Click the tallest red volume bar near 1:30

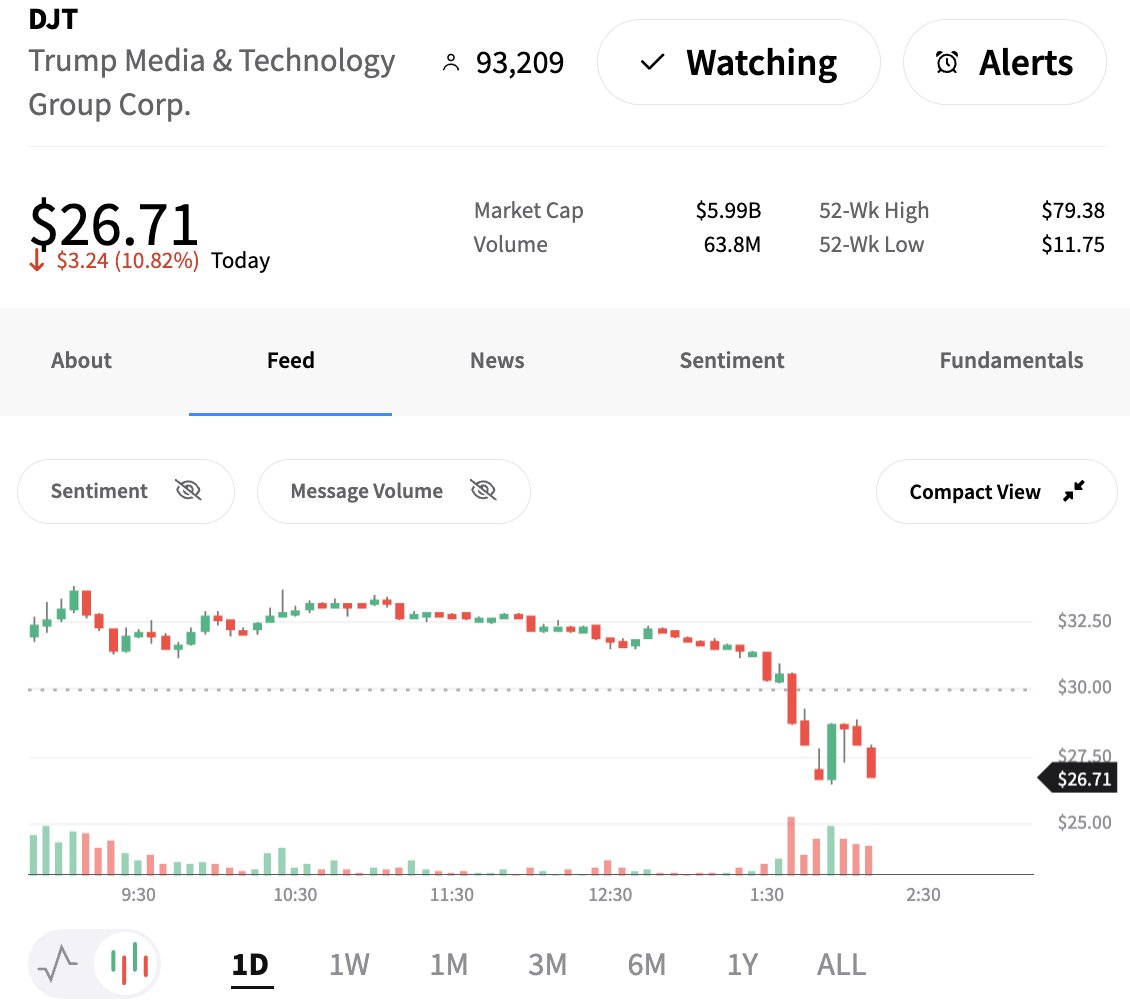791,845
